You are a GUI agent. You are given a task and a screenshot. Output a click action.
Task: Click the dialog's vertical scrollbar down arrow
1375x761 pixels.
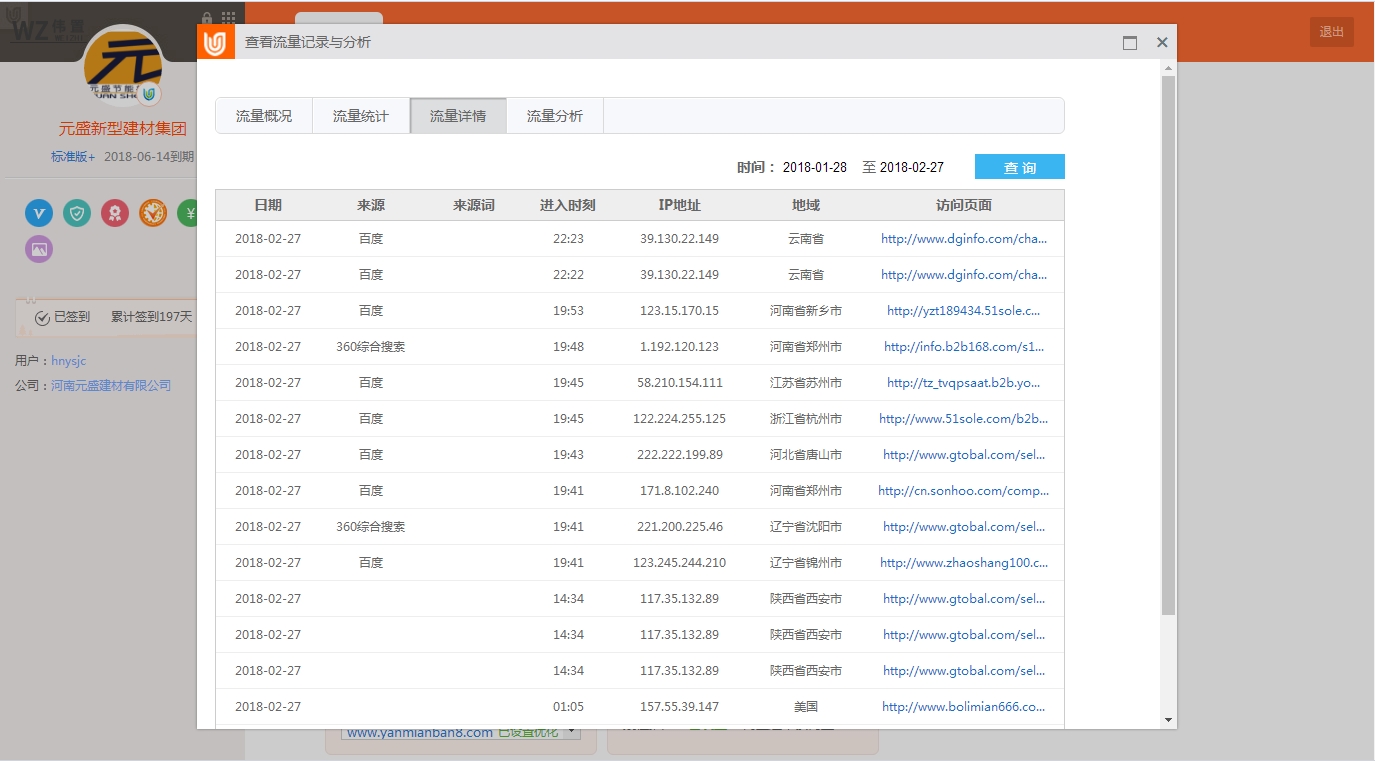pyautogui.click(x=1168, y=720)
